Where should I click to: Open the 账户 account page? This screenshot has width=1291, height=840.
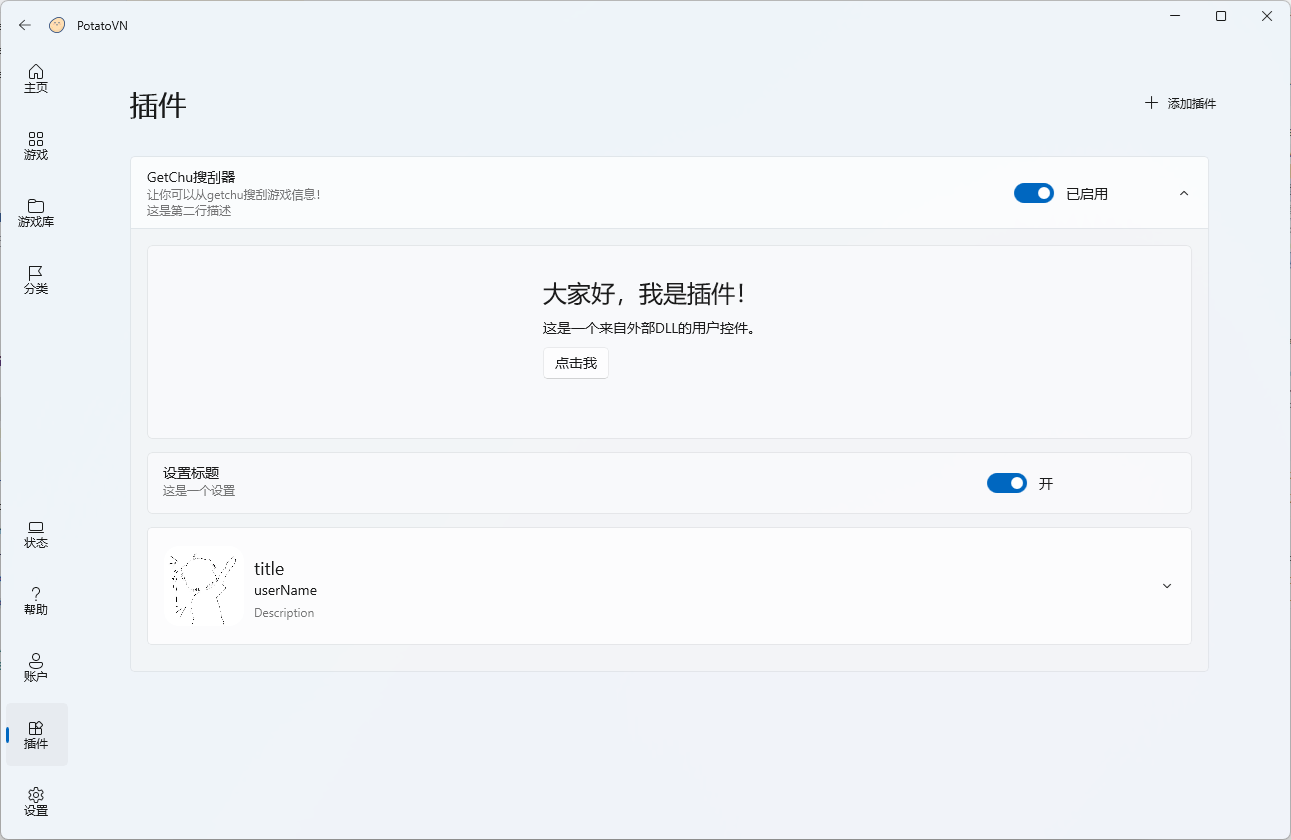pos(36,667)
